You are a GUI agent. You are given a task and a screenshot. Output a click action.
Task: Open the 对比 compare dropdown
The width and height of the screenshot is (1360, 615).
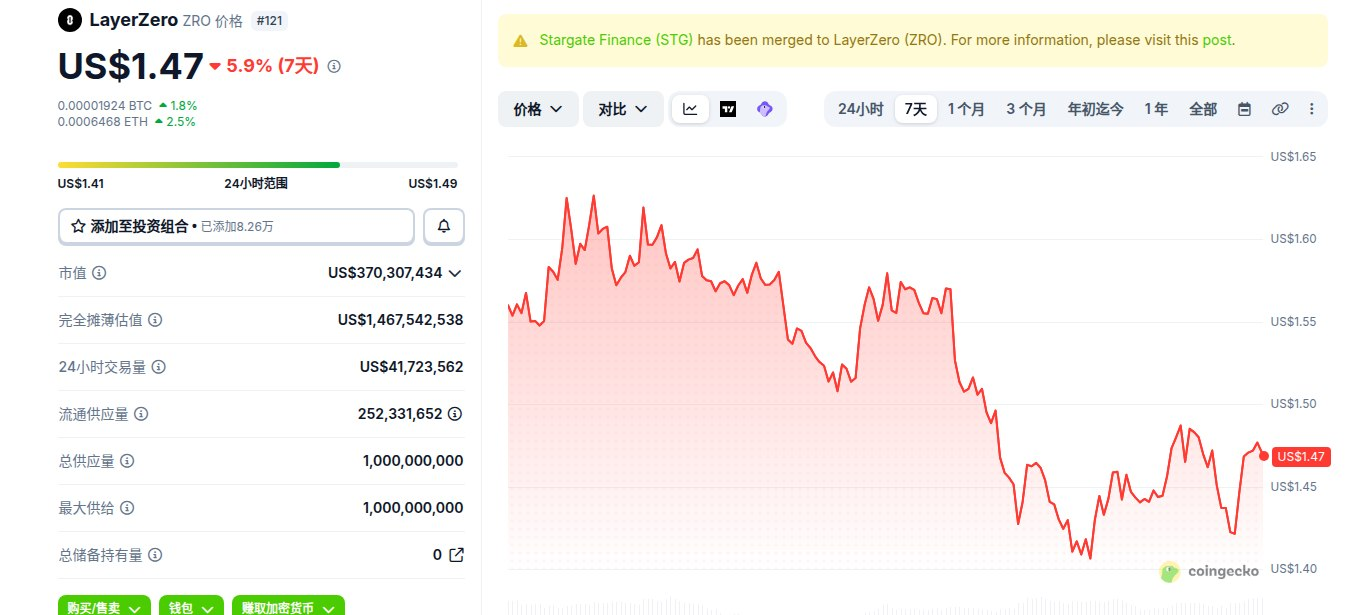click(x=623, y=109)
